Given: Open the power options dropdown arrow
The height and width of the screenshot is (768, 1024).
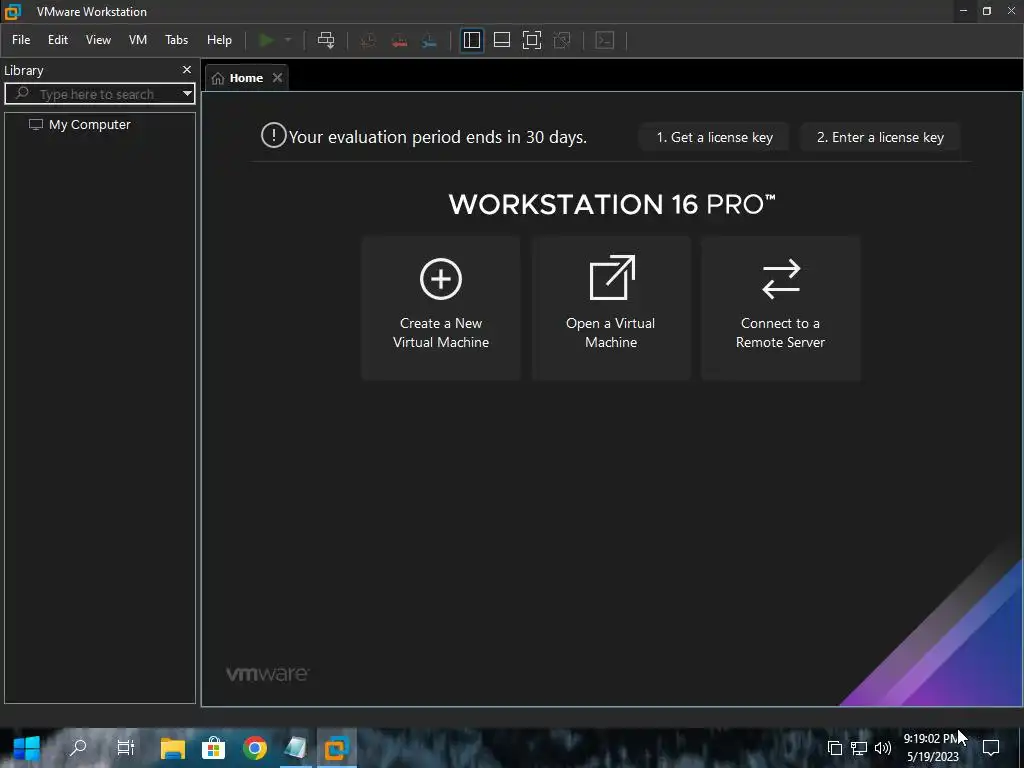Looking at the screenshot, I should point(288,40).
